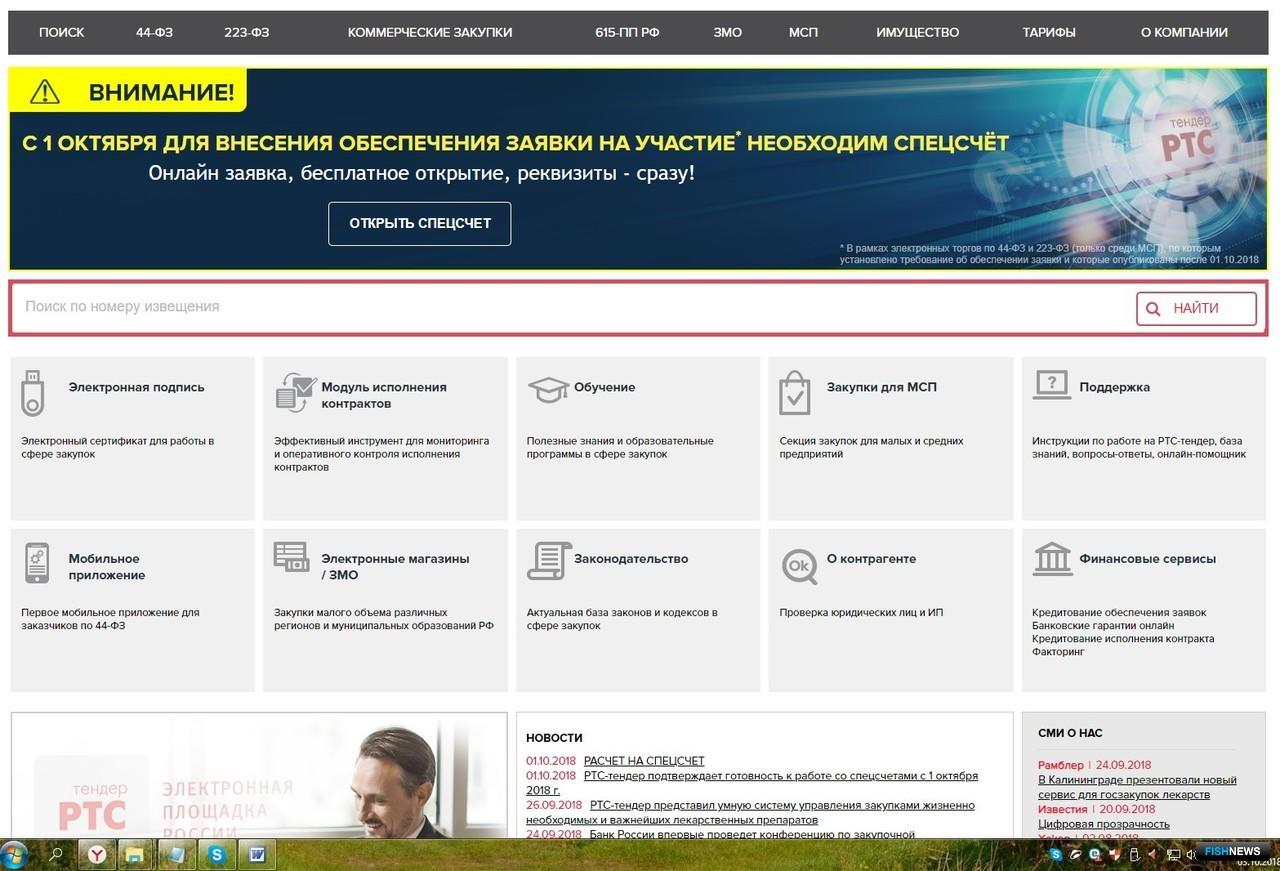Open the ТАРИФЫ menu item

click(x=1049, y=32)
